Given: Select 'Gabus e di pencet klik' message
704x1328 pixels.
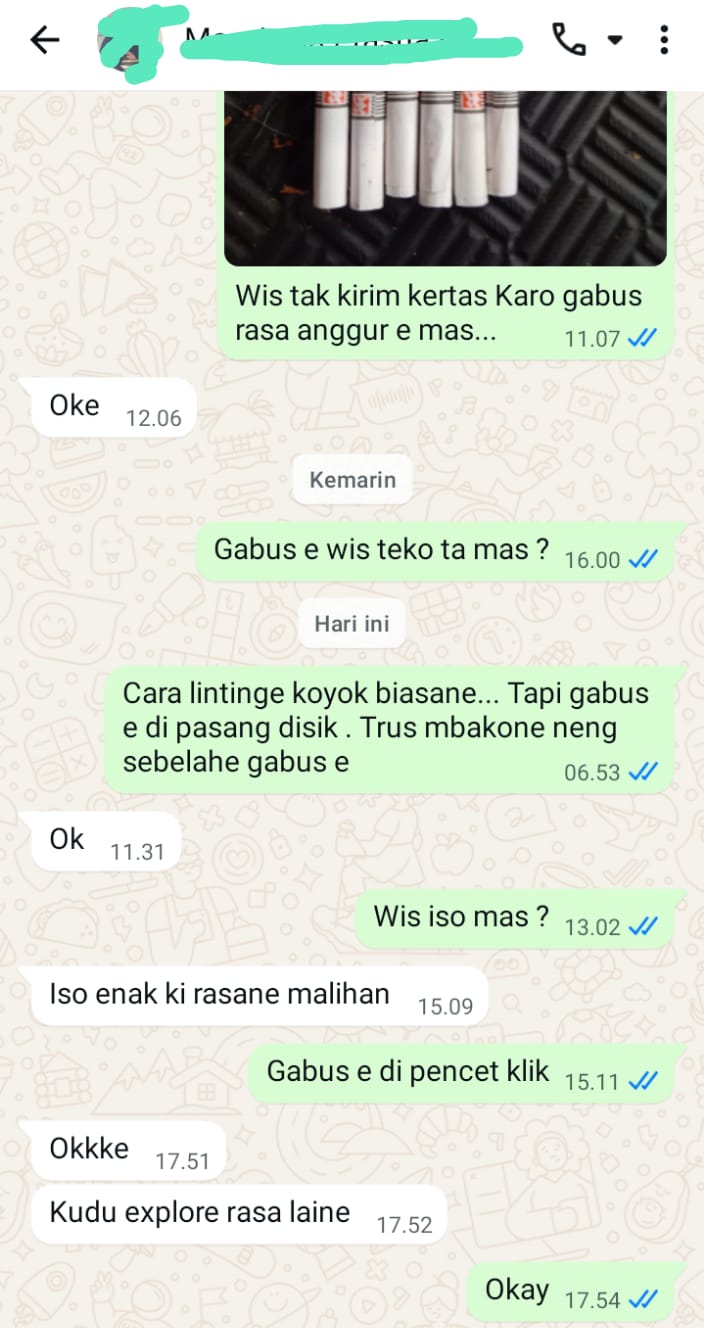Looking at the screenshot, I should pyautogui.click(x=462, y=1072).
